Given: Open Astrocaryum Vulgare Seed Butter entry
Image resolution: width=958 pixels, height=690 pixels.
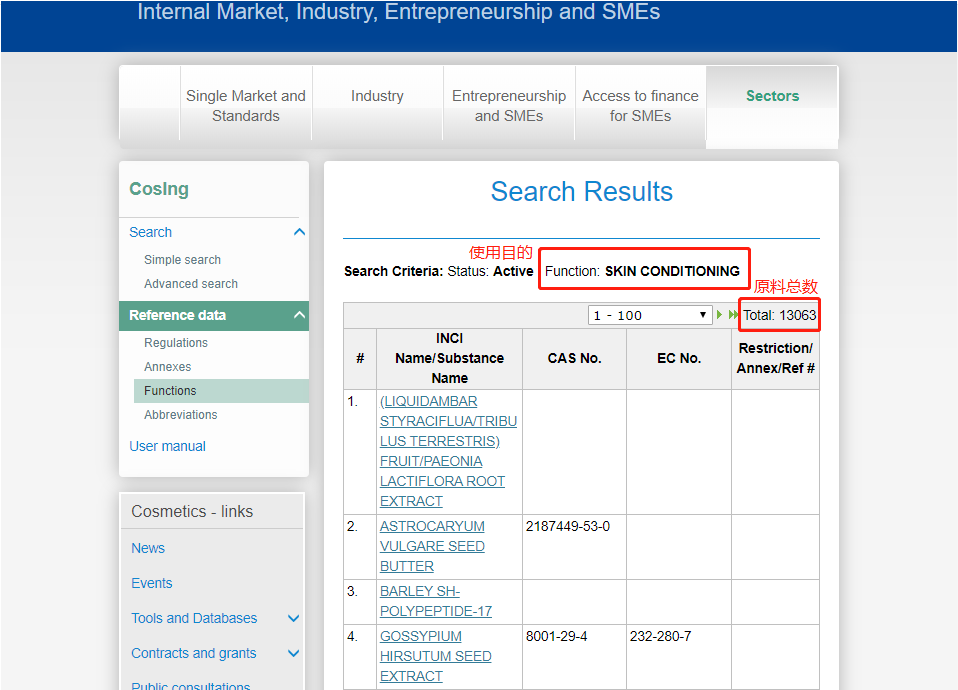Looking at the screenshot, I should coord(432,546).
